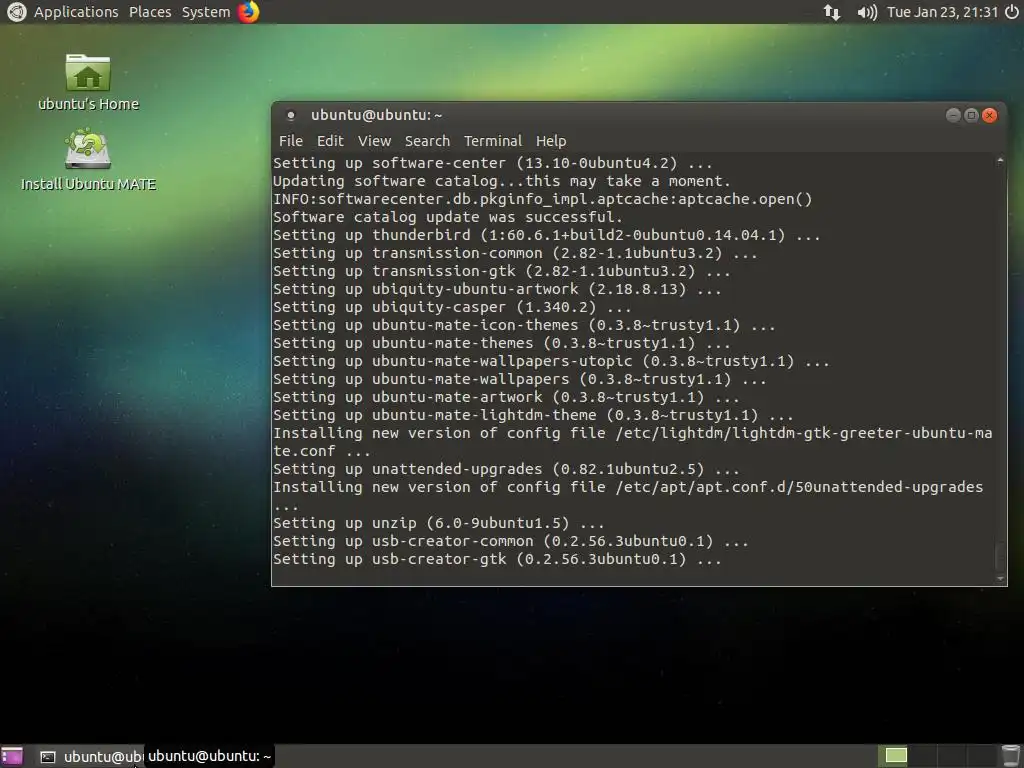Viewport: 1024px width, 768px height.
Task: Open the Ubuntu MATE logo menu icon
Action: click(x=16, y=12)
